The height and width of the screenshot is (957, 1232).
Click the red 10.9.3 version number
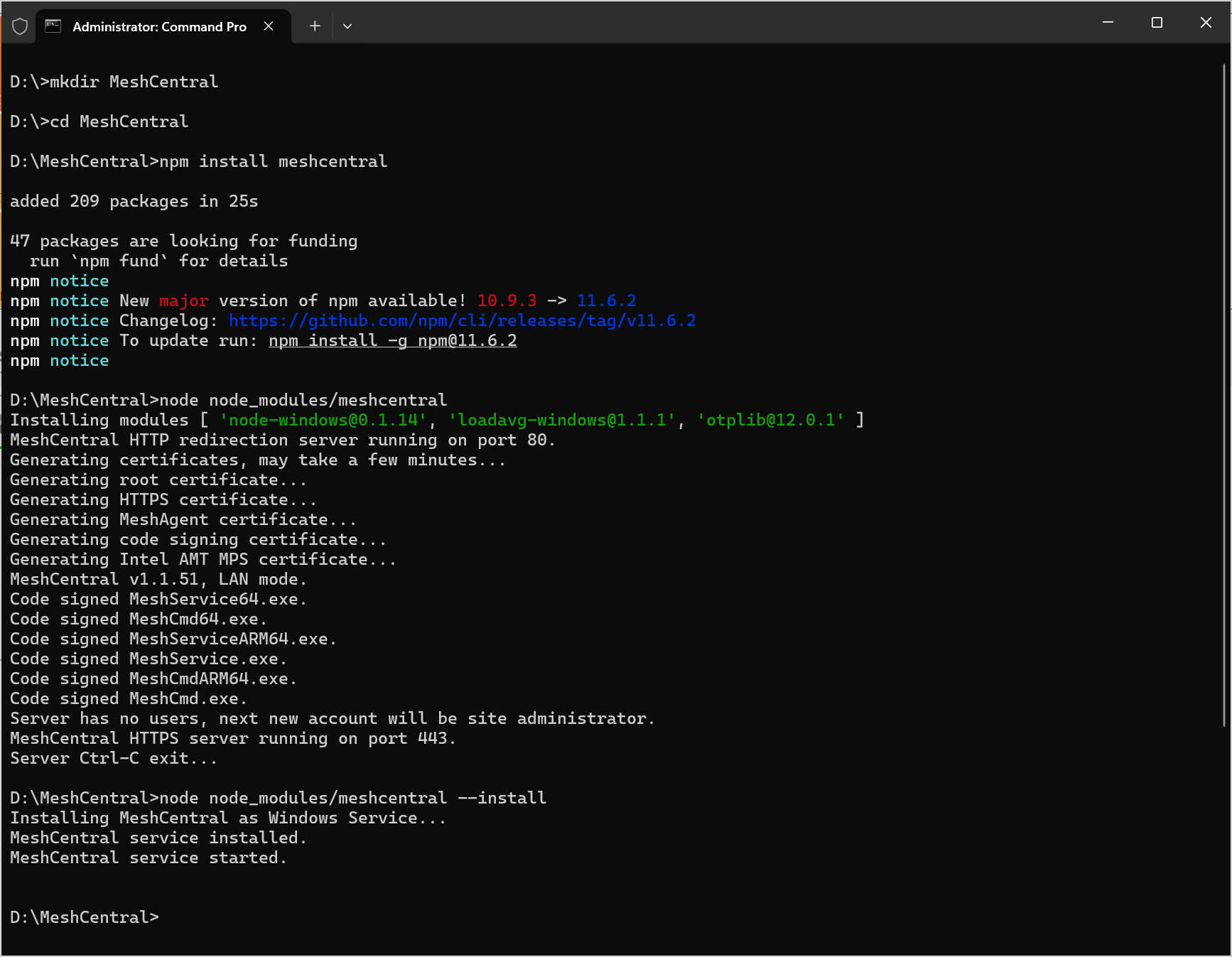[x=507, y=301]
